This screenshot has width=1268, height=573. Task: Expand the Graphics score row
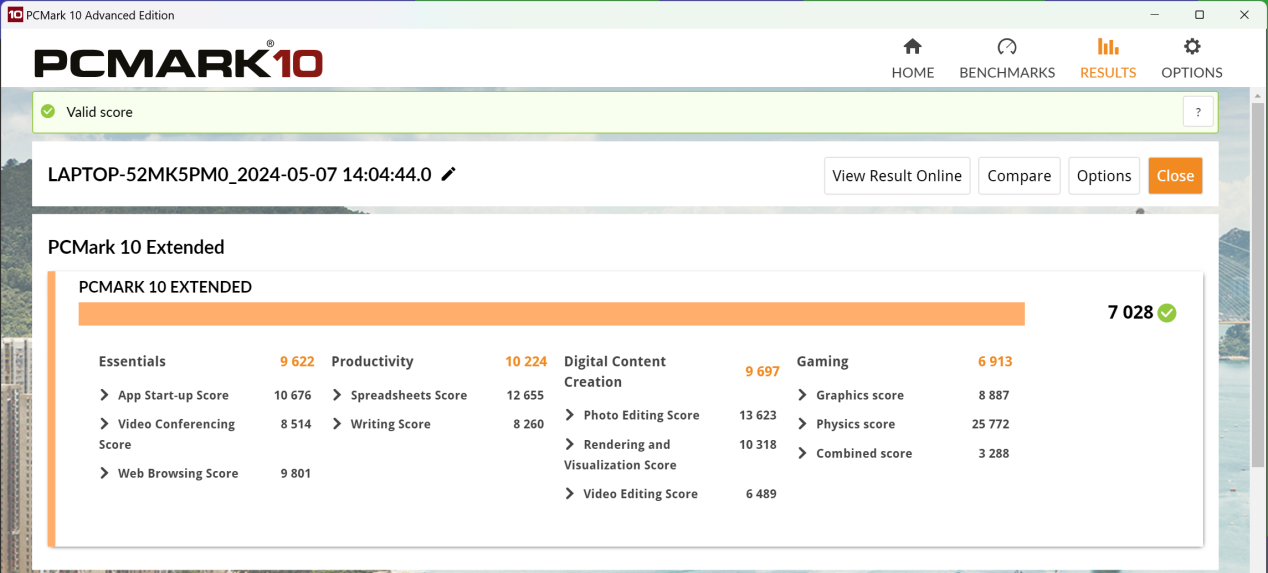[803, 396]
